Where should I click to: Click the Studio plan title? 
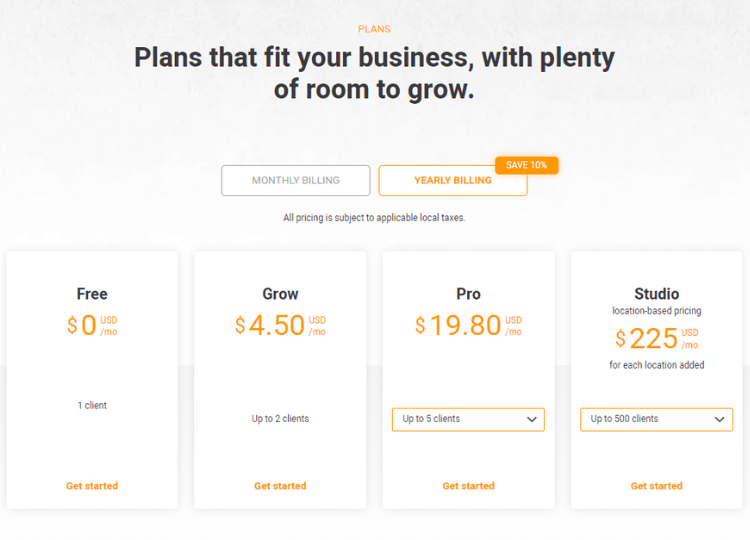[x=656, y=294]
